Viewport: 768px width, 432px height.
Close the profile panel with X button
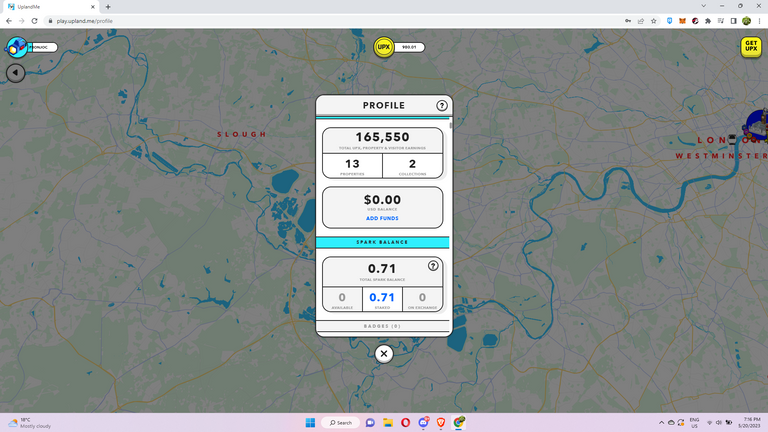(x=384, y=354)
